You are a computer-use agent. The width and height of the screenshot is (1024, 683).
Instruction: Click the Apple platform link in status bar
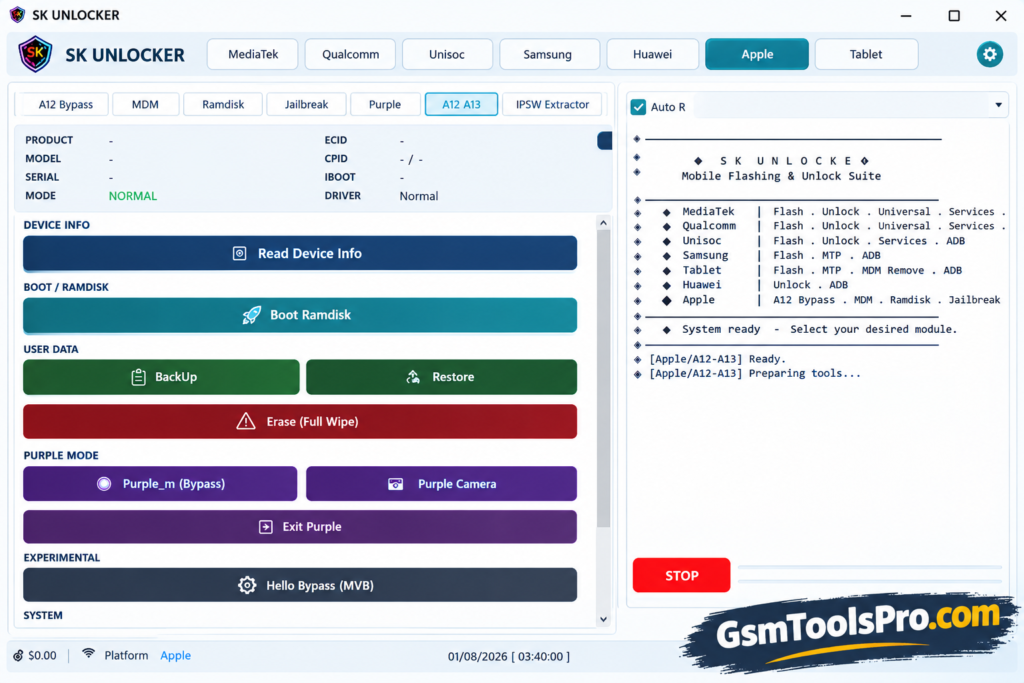pos(176,655)
